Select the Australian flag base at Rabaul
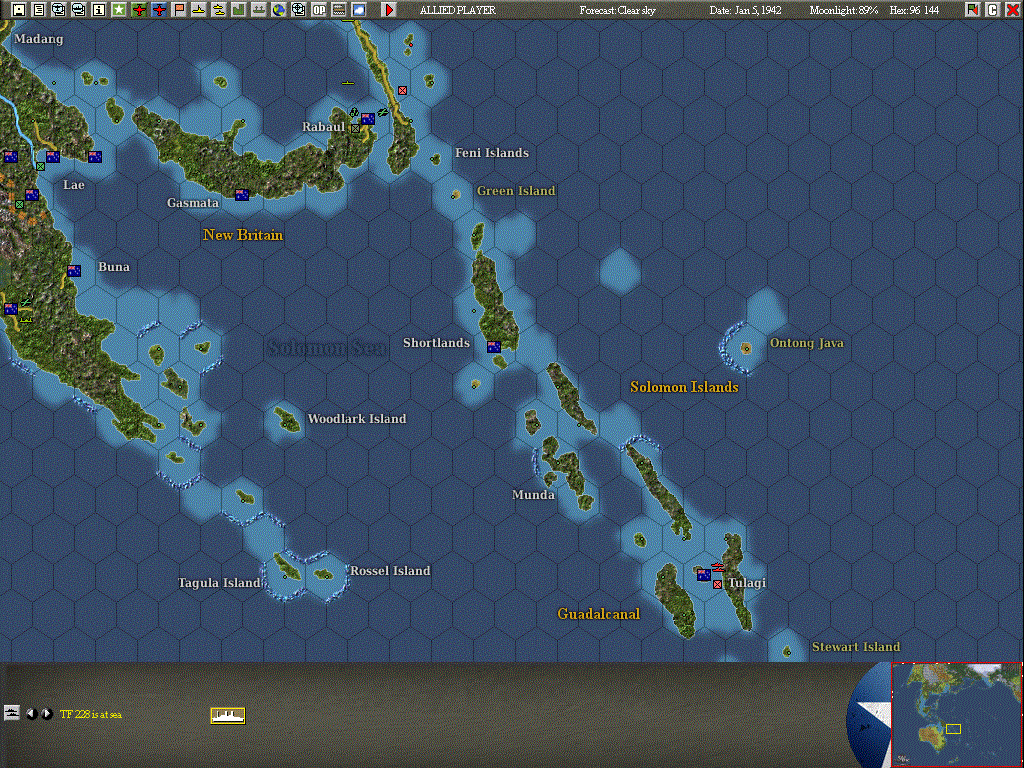The width and height of the screenshot is (1024, 768). click(368, 119)
